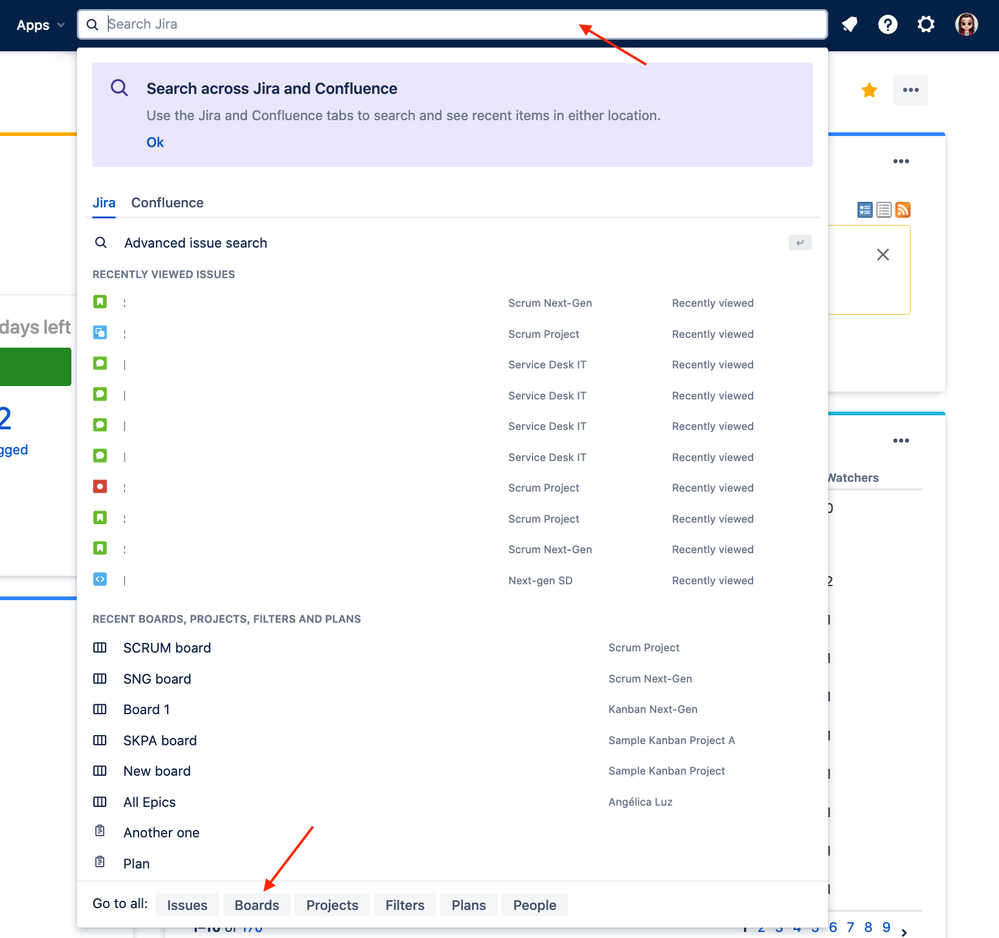Go to all Boards
This screenshot has width=999, height=938.
pos(257,905)
